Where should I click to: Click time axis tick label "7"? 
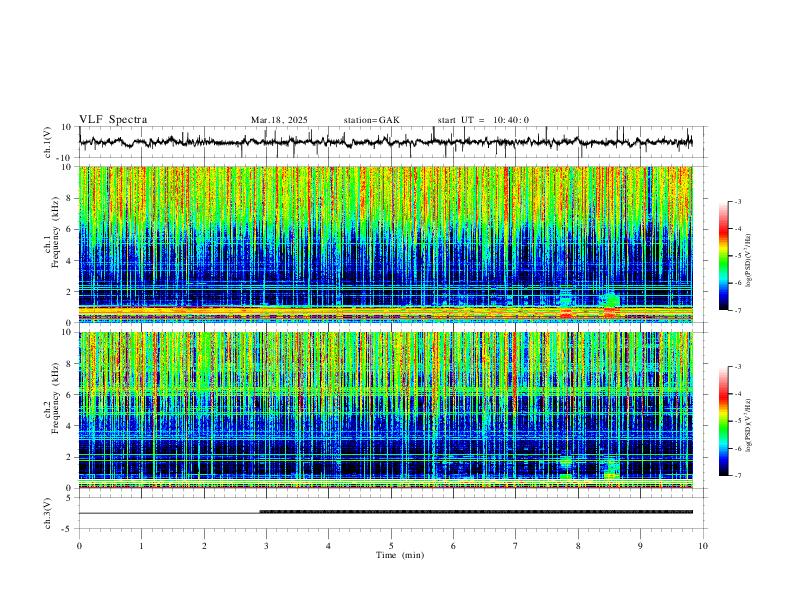(516, 546)
